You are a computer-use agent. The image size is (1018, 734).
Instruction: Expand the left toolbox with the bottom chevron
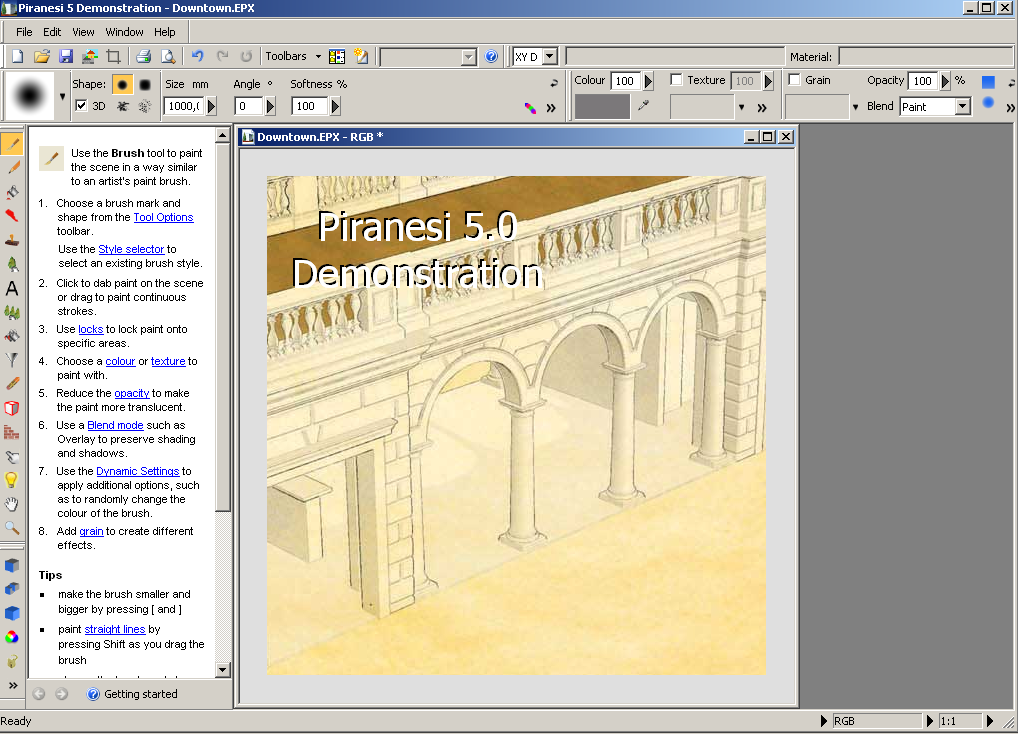coord(12,685)
